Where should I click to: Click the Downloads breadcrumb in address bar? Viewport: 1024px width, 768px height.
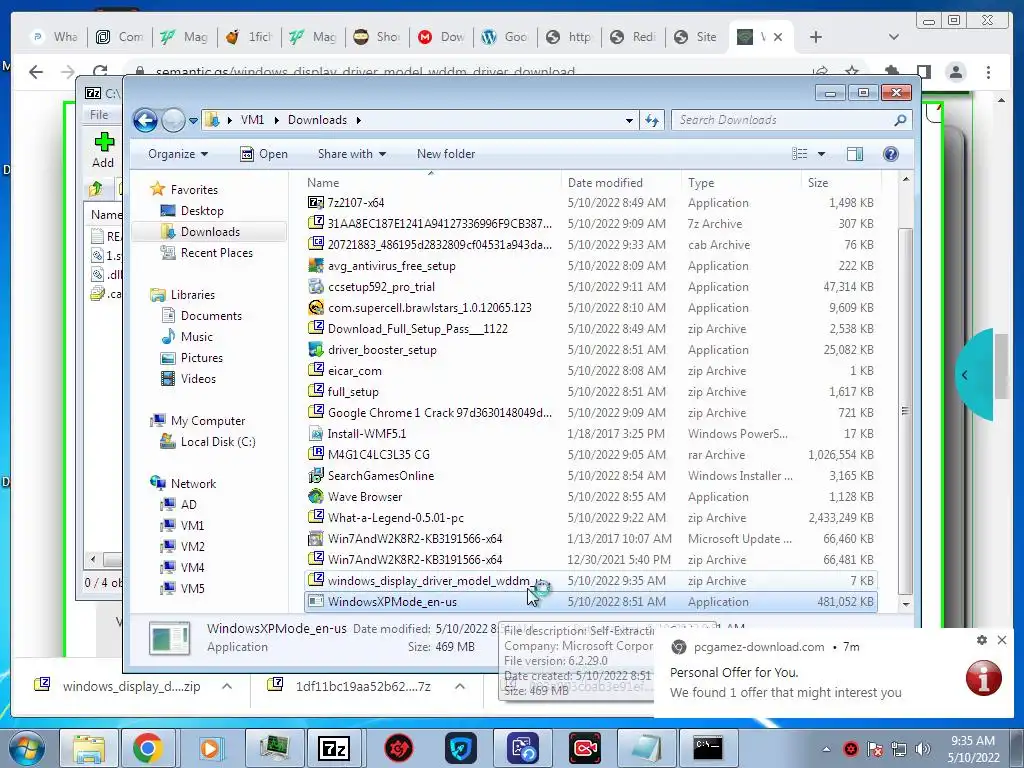point(317,120)
